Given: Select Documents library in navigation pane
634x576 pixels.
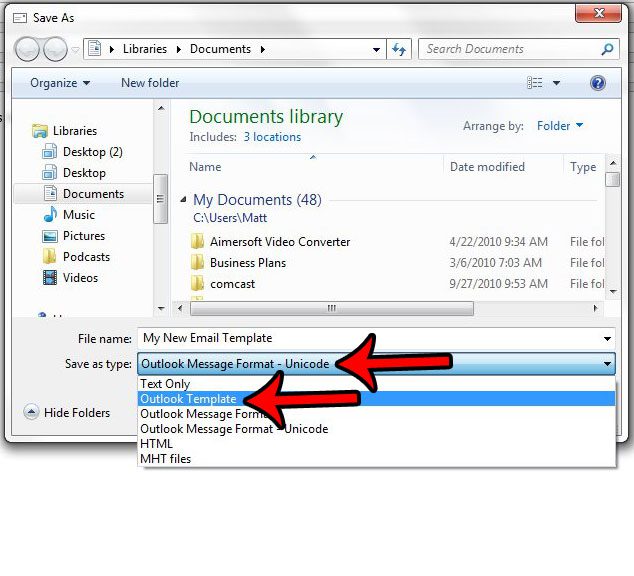Looking at the screenshot, I should [93, 194].
